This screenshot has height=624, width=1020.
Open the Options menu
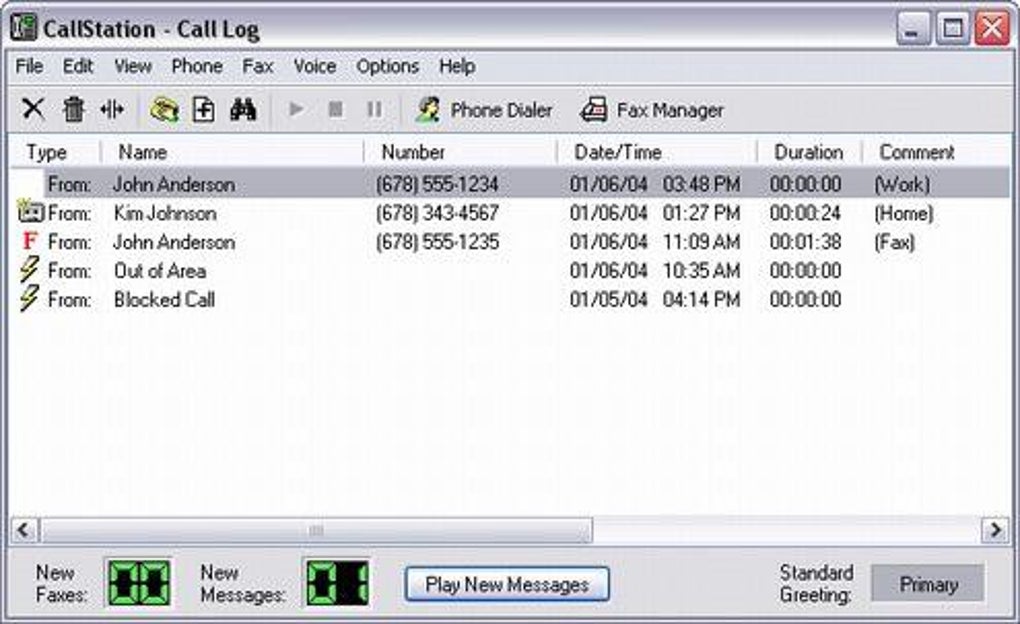tap(388, 66)
